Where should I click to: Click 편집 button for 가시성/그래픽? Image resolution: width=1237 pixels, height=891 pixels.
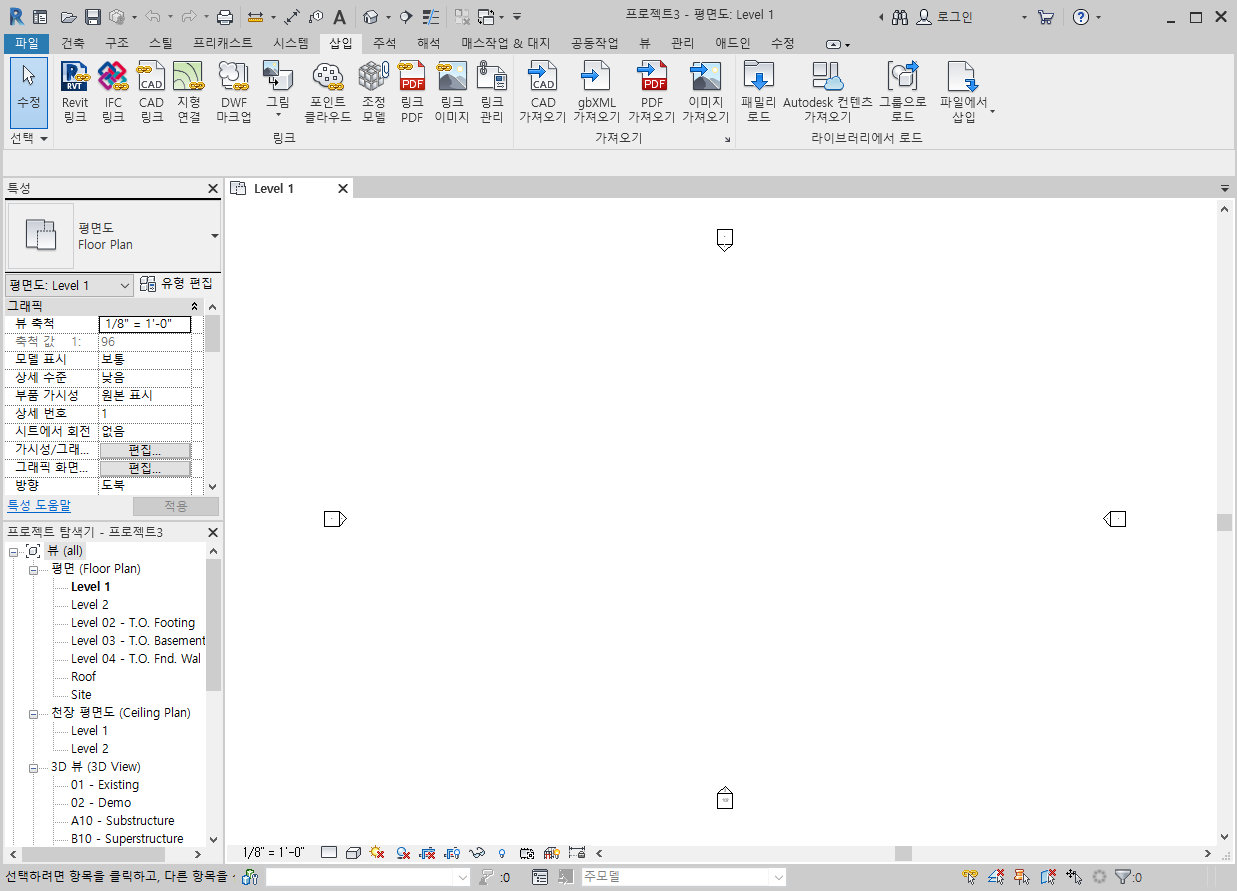pyautogui.click(x=145, y=450)
